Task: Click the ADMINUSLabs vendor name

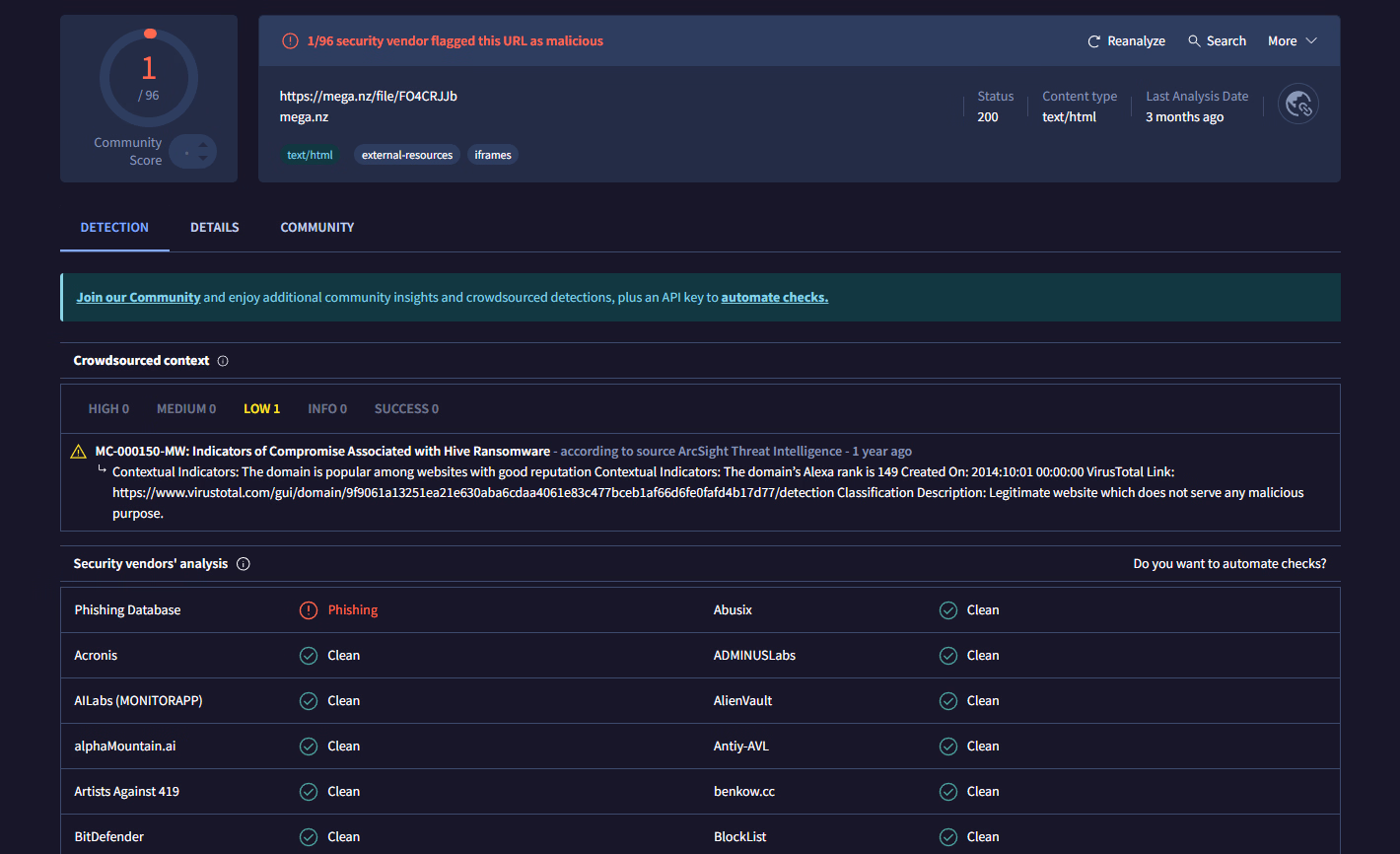Action: click(x=754, y=656)
